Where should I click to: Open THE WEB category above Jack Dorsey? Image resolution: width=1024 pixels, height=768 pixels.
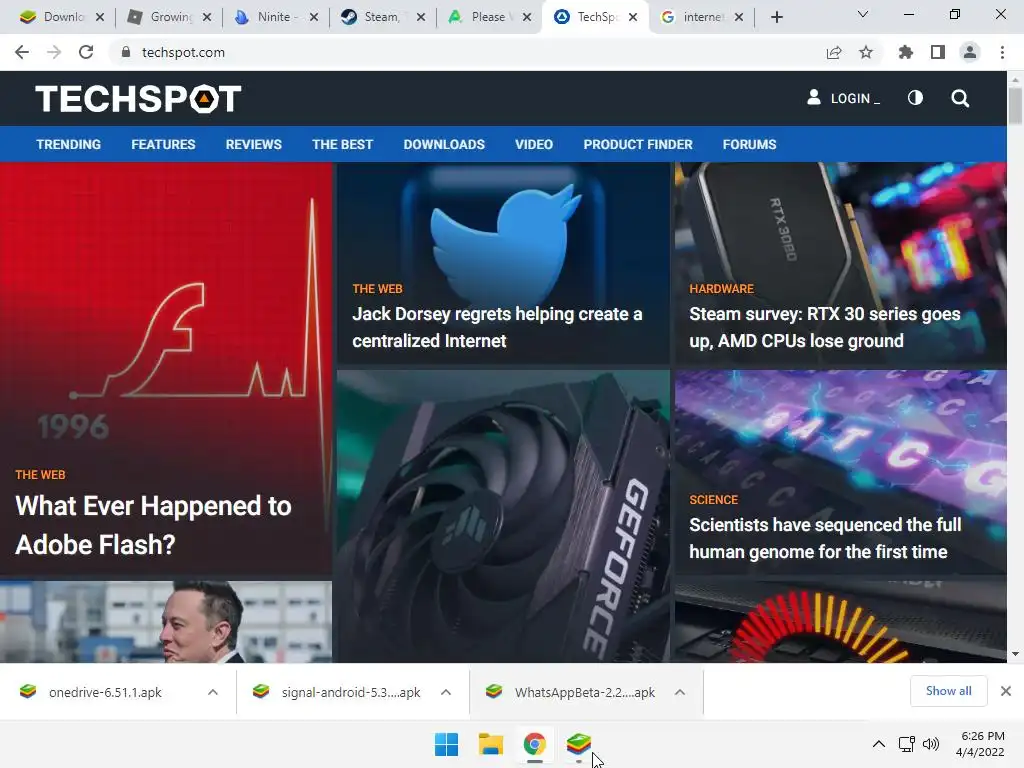(x=377, y=289)
